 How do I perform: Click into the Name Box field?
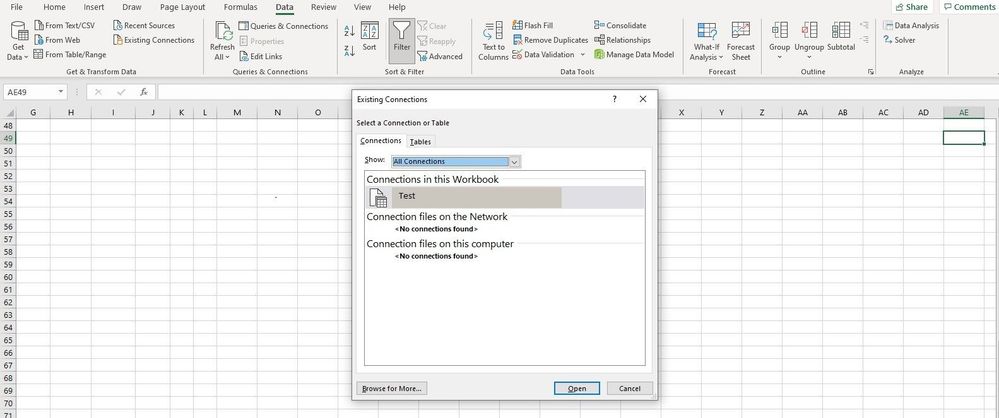pyautogui.click(x=29, y=92)
